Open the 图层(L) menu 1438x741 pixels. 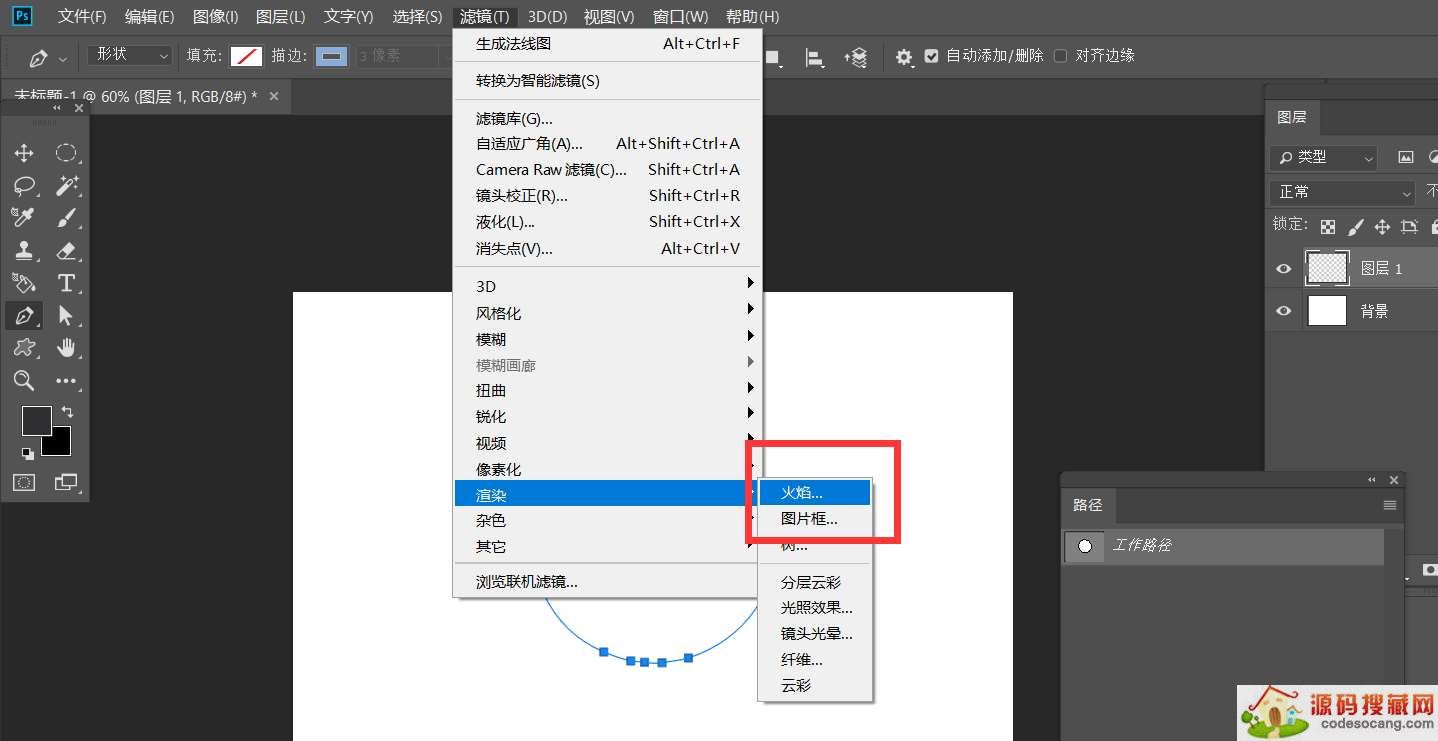click(280, 17)
